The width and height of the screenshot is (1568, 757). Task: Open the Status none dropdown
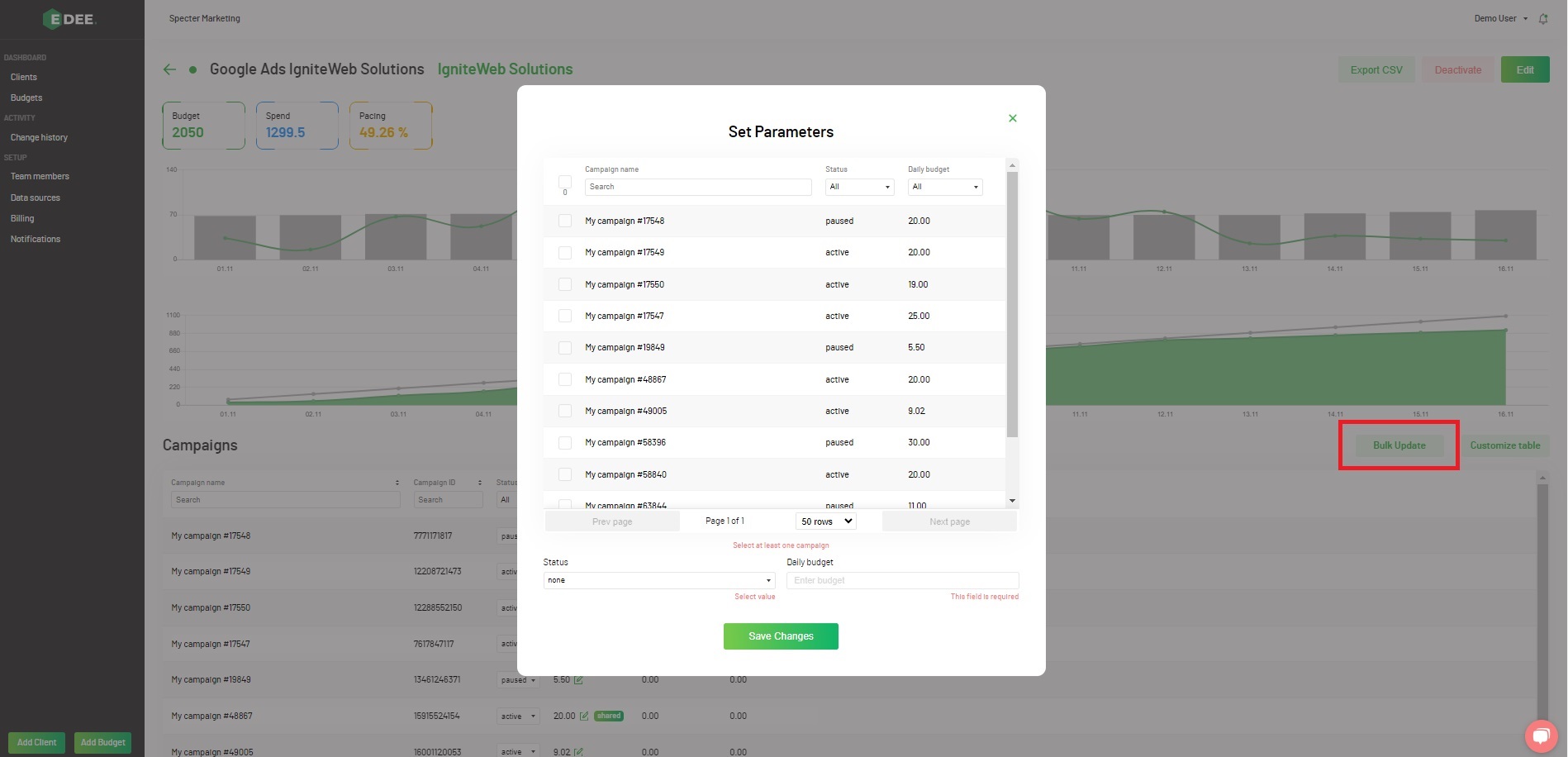point(658,580)
